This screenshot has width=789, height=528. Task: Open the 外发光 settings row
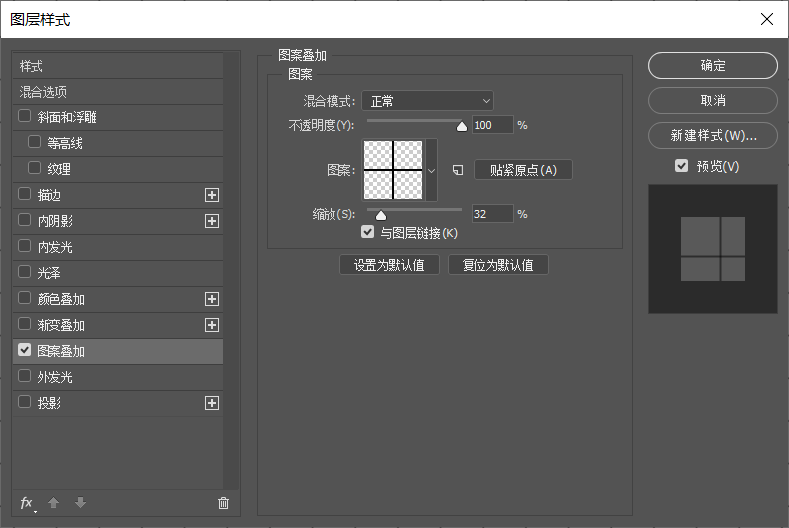point(118,377)
